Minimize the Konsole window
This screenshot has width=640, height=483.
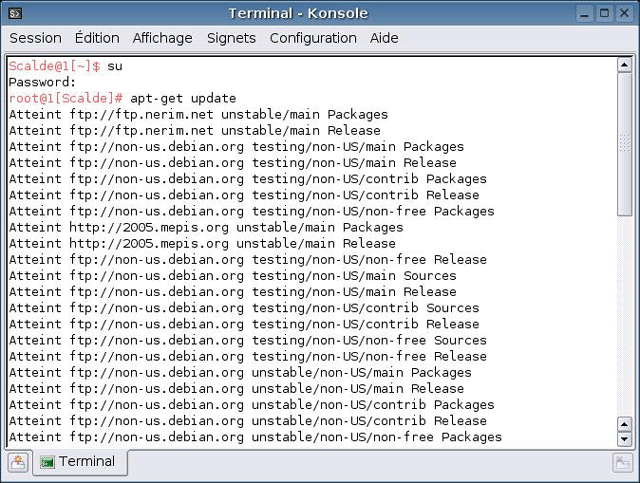tap(585, 13)
